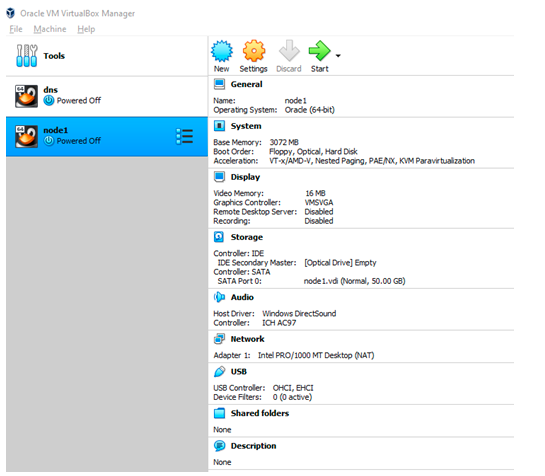Click the Floppy, Optical, Hard Disk boot order
Viewport: 545px width, 476px height.
click(313, 152)
